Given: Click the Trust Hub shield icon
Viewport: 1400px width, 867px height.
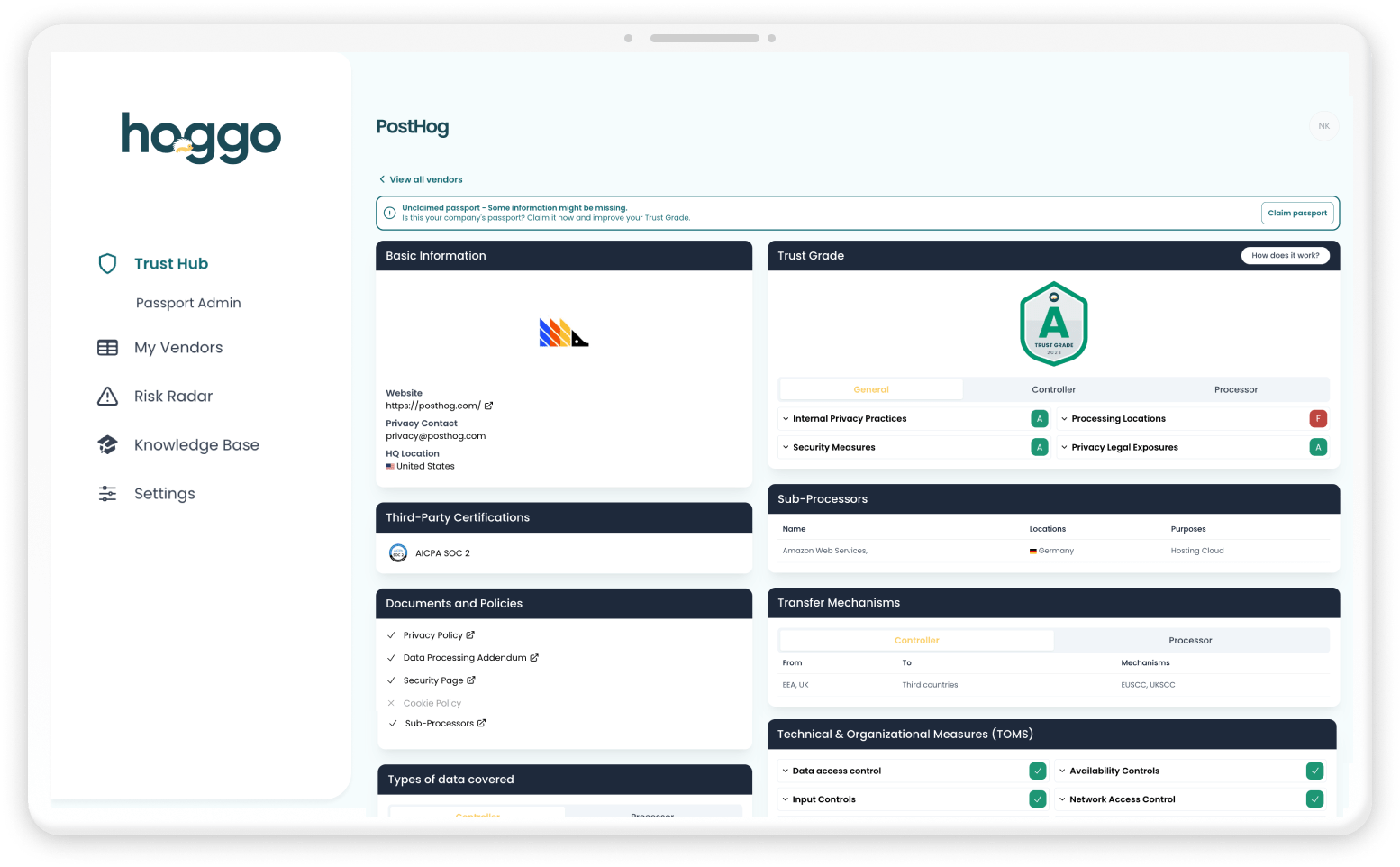Looking at the screenshot, I should click(107, 263).
